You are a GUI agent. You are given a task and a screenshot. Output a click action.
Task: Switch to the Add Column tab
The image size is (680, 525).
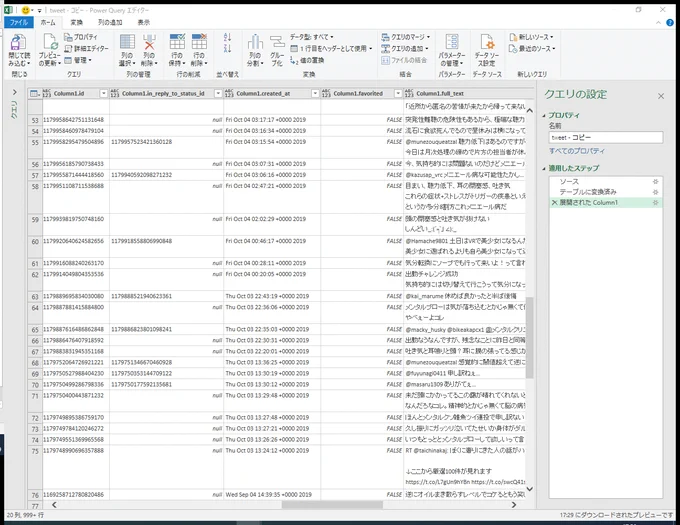110,23
